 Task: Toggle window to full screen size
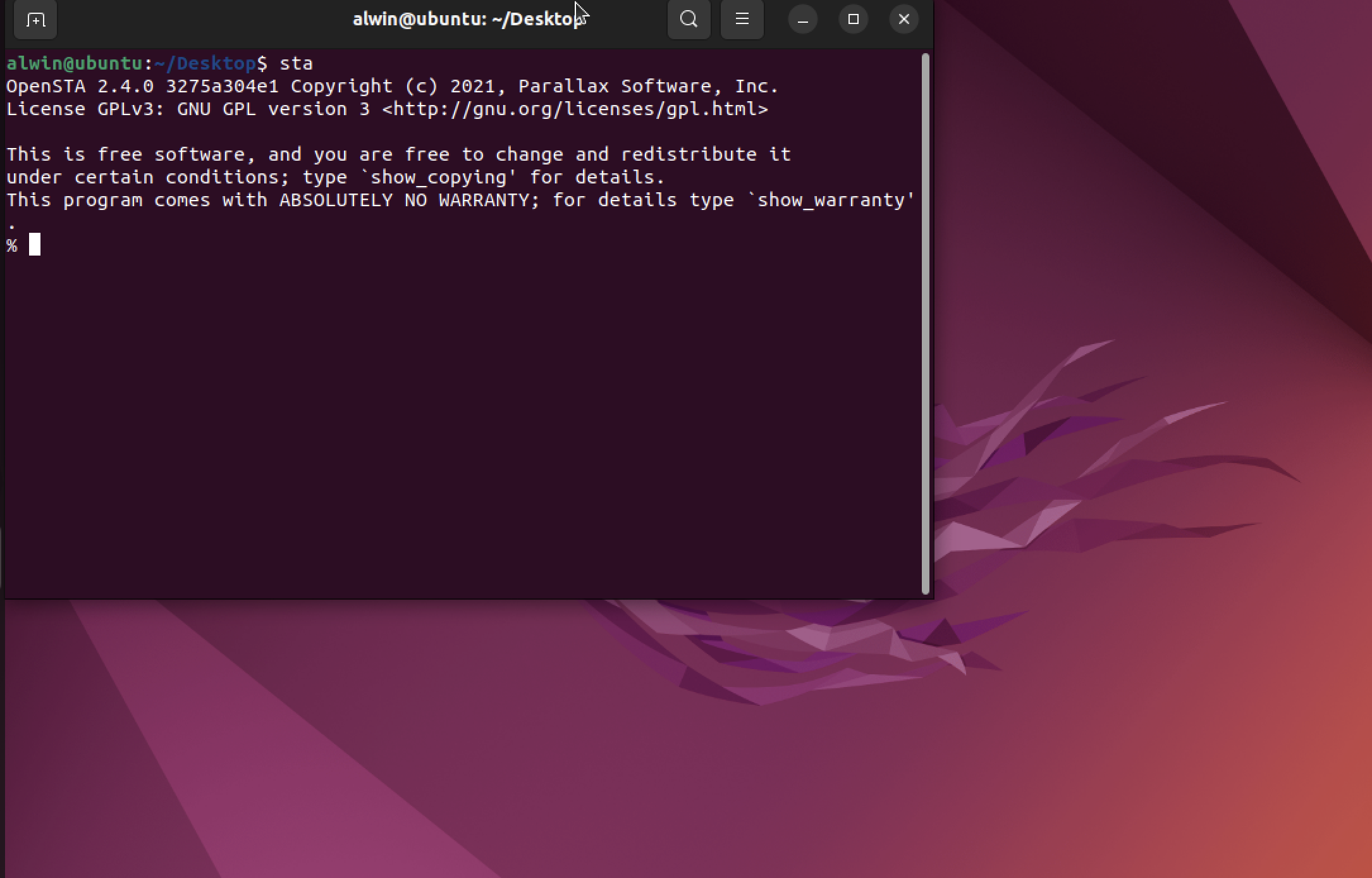pos(853,19)
